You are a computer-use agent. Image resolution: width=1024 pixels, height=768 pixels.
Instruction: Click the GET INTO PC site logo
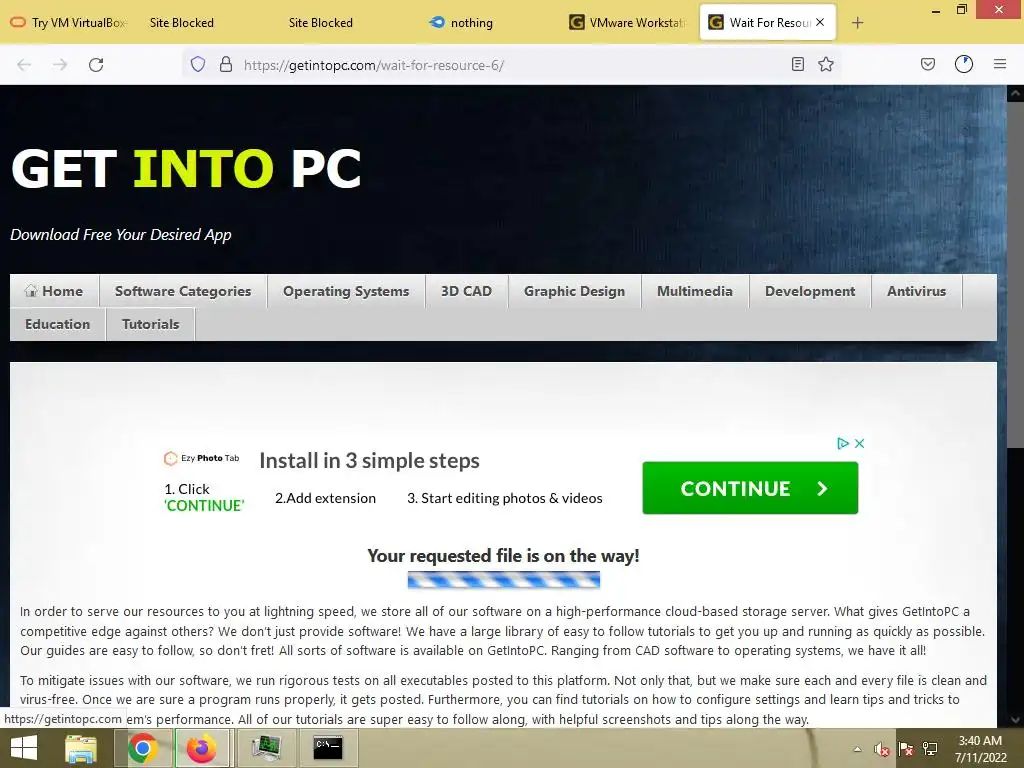coord(186,168)
